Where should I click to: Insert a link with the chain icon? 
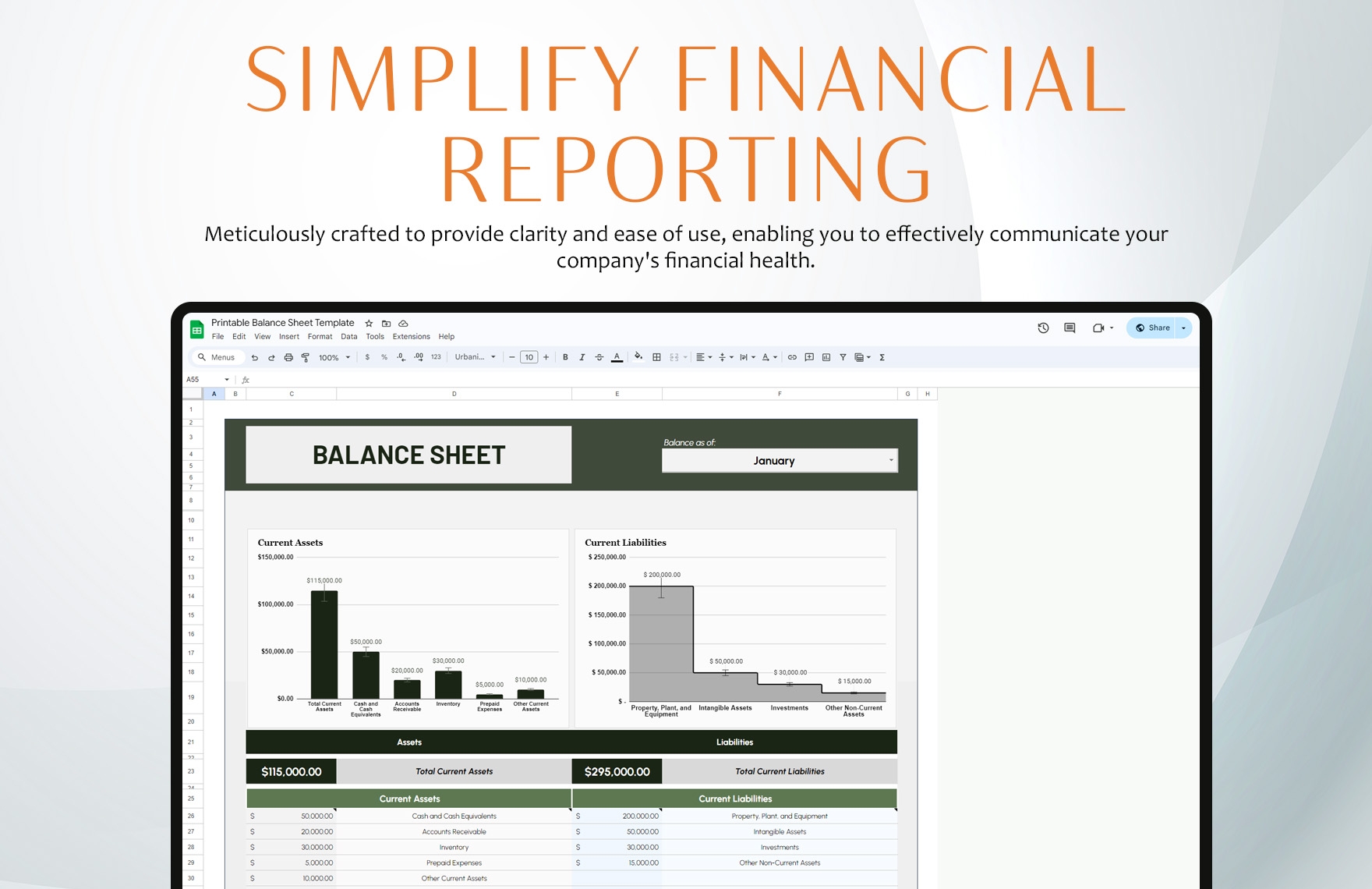(792, 357)
